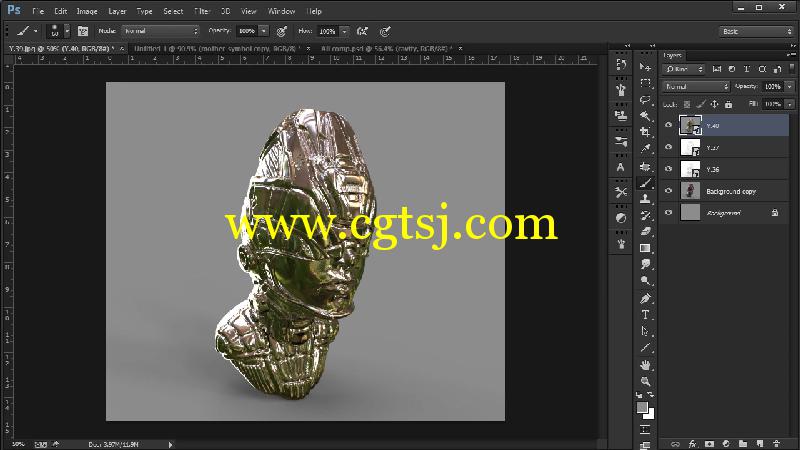Screen dimensions: 800x450
Task: Select the Brush tool in toolbox
Action: point(645,183)
